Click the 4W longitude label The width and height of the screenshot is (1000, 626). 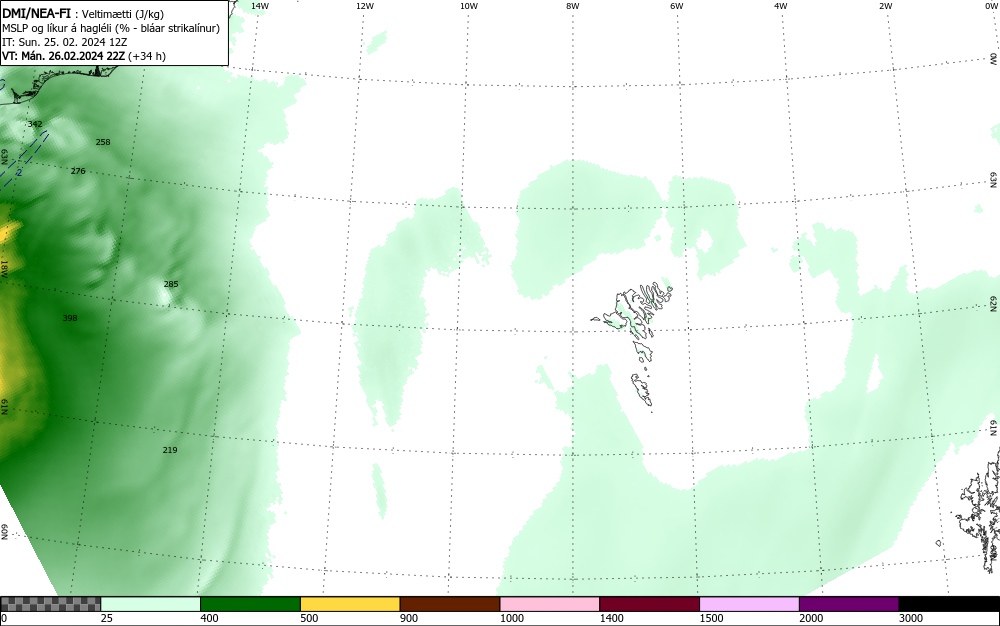tap(781, 6)
